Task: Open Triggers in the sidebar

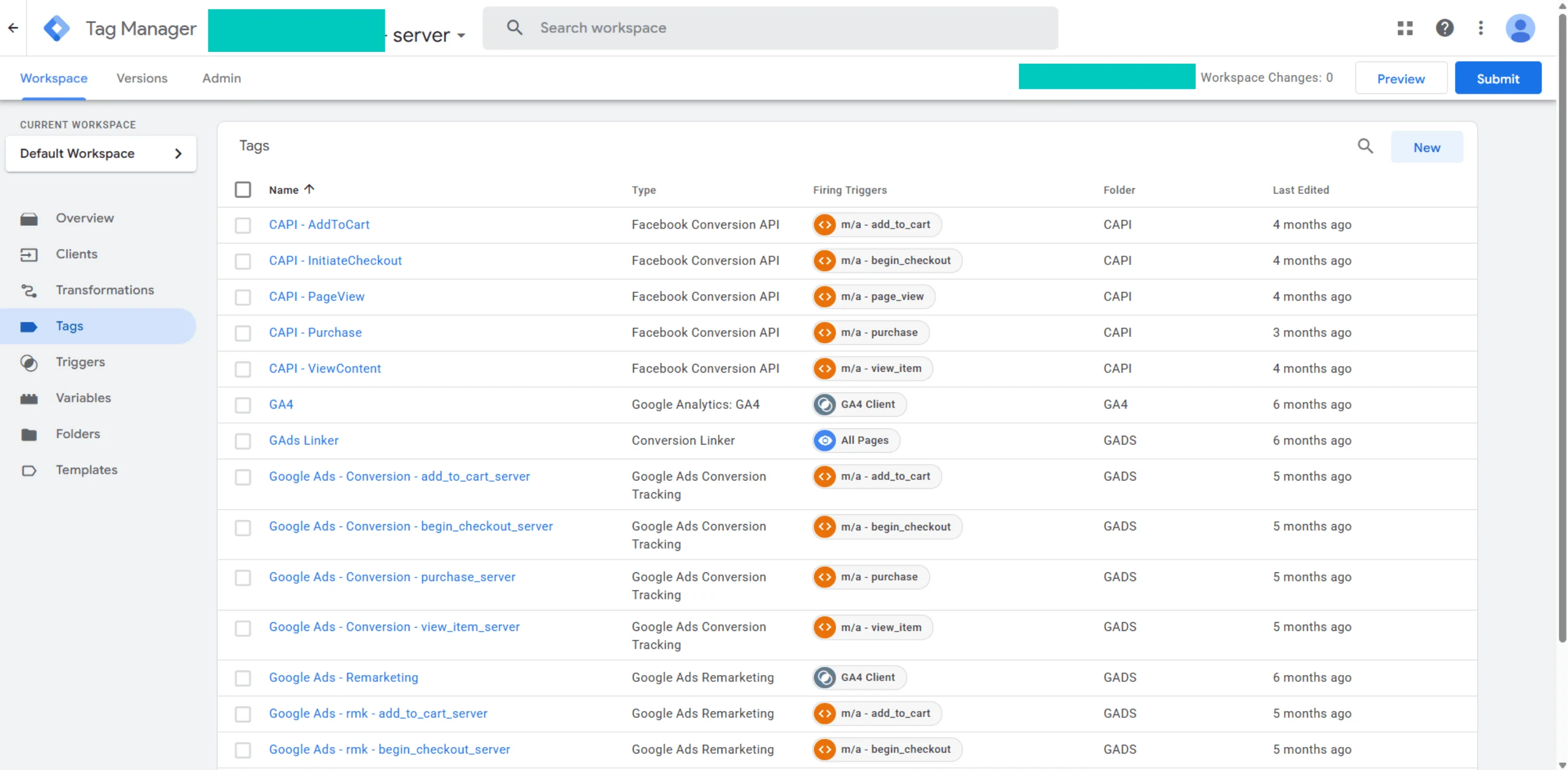Action: click(98, 362)
